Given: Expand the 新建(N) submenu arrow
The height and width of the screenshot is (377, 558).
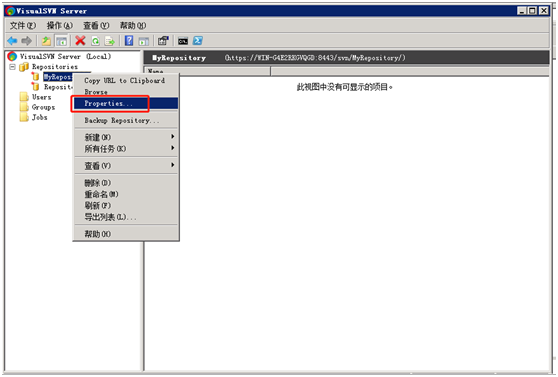Looking at the screenshot, I should pos(173,137).
